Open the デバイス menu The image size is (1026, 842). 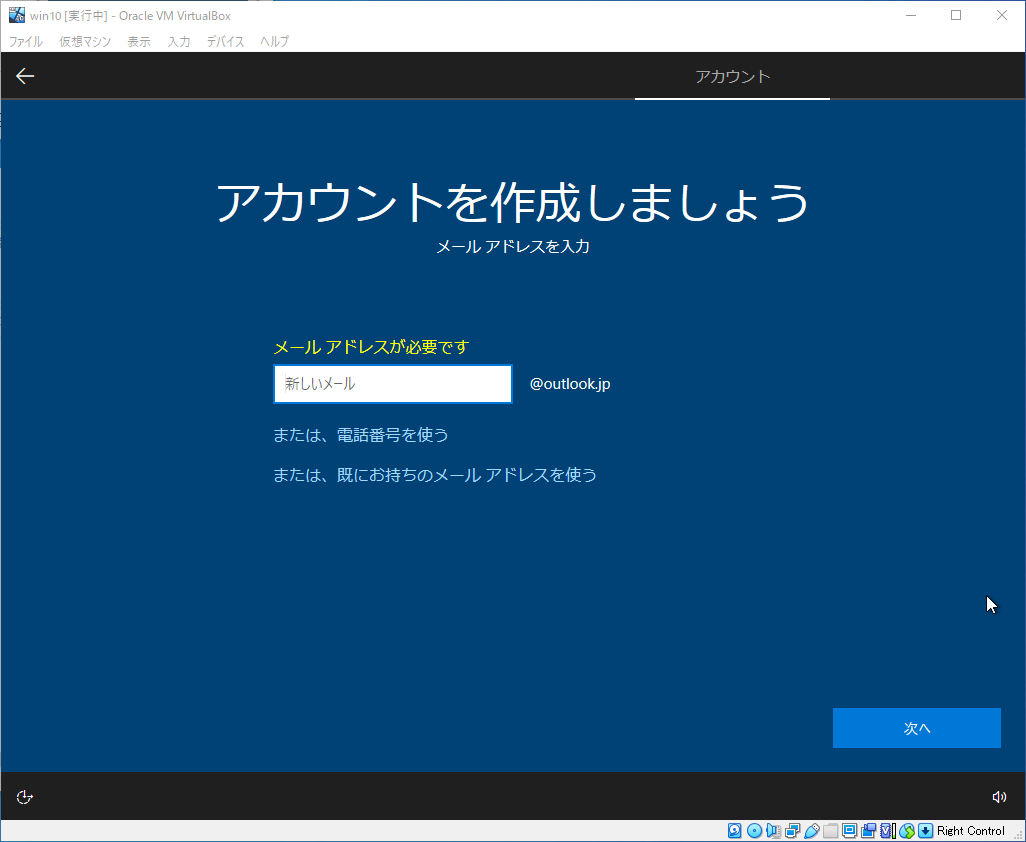(x=225, y=41)
